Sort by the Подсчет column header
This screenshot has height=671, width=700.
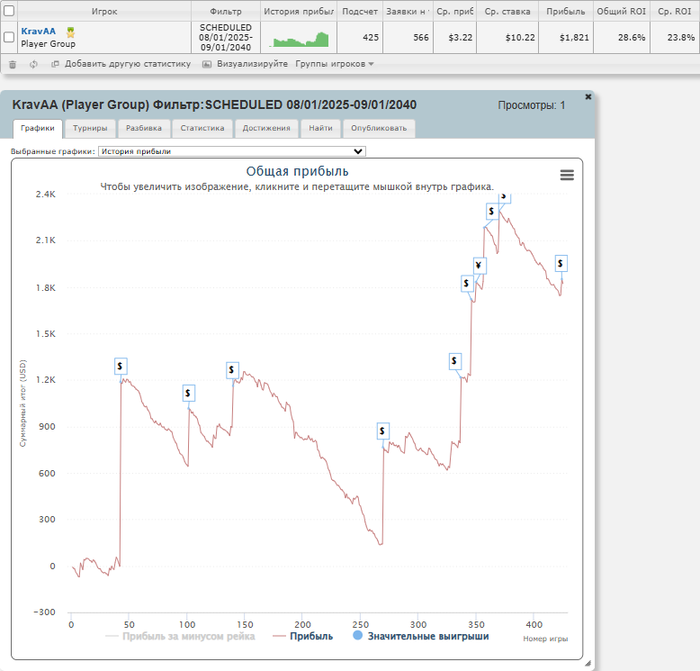[x=360, y=11]
